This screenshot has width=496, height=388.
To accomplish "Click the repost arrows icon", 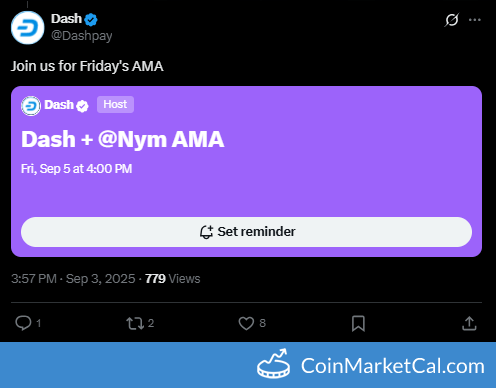I will pyautogui.click(x=135, y=323).
